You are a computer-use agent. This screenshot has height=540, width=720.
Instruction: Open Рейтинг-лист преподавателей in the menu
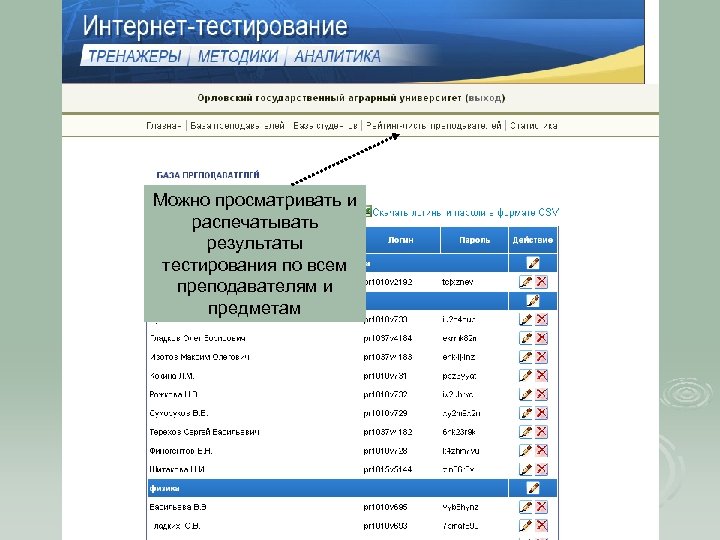[x=433, y=125]
